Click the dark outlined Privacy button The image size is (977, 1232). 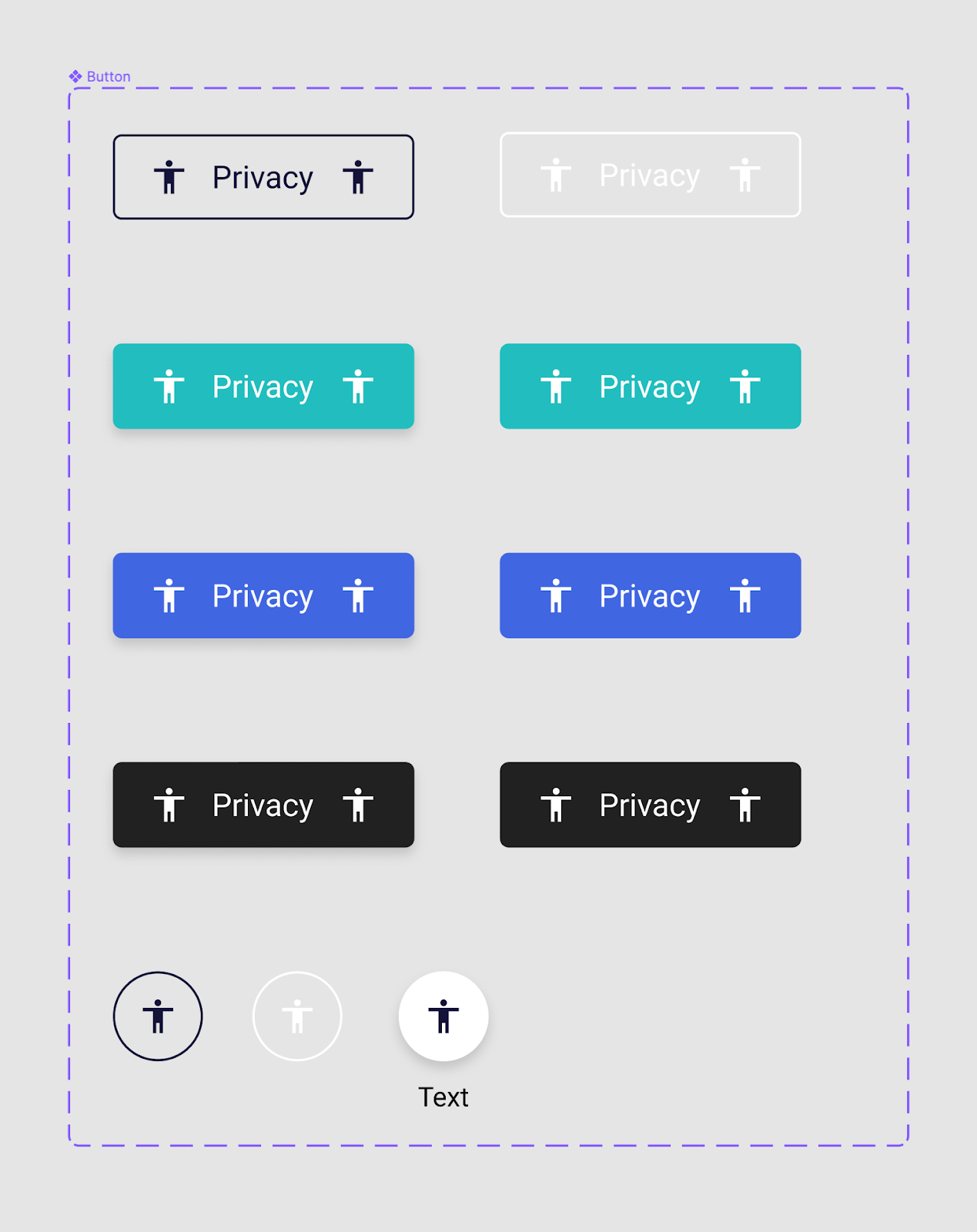(x=263, y=177)
